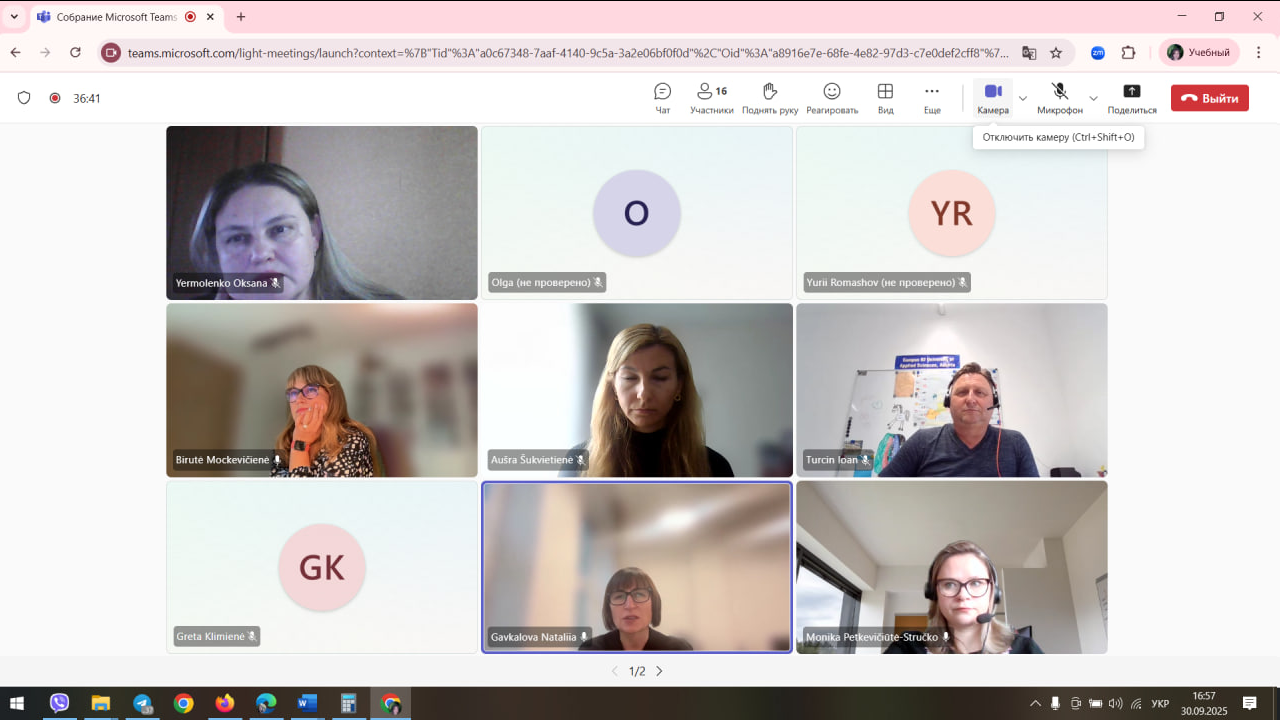Open the More options menu
The width and height of the screenshot is (1280, 720).
[932, 98]
